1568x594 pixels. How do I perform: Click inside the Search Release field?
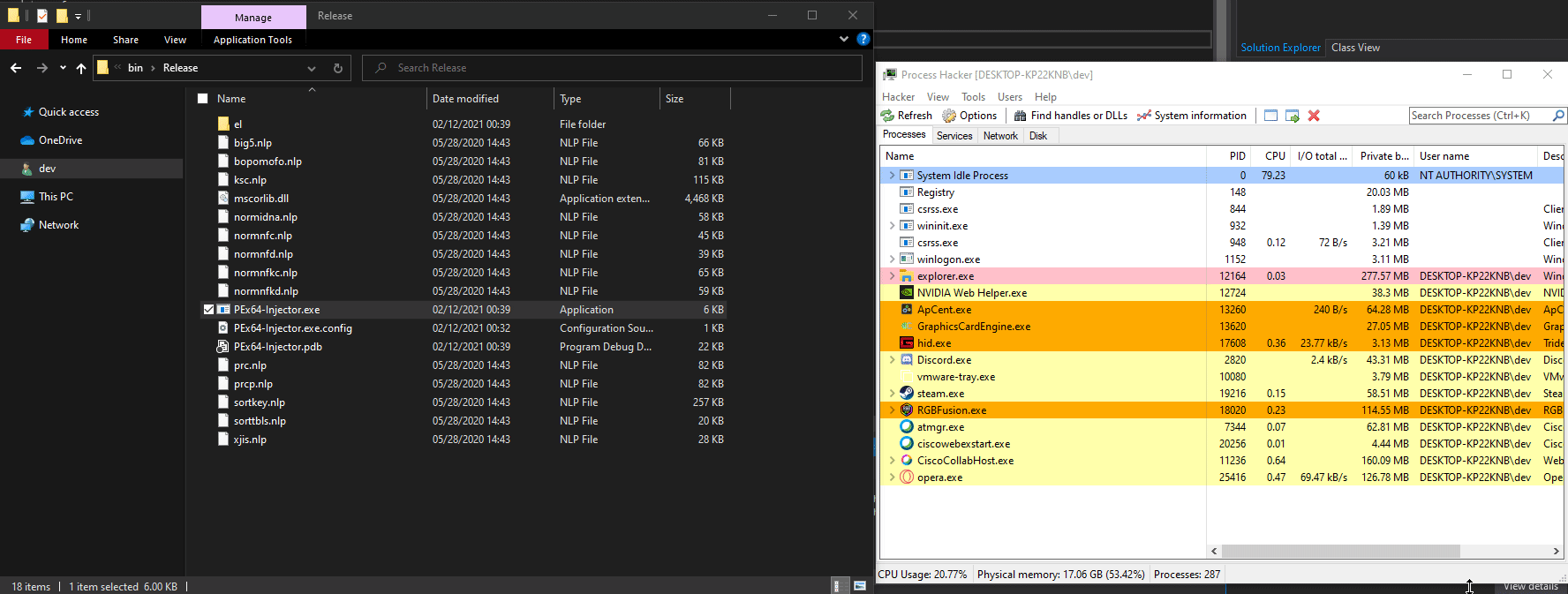612,68
